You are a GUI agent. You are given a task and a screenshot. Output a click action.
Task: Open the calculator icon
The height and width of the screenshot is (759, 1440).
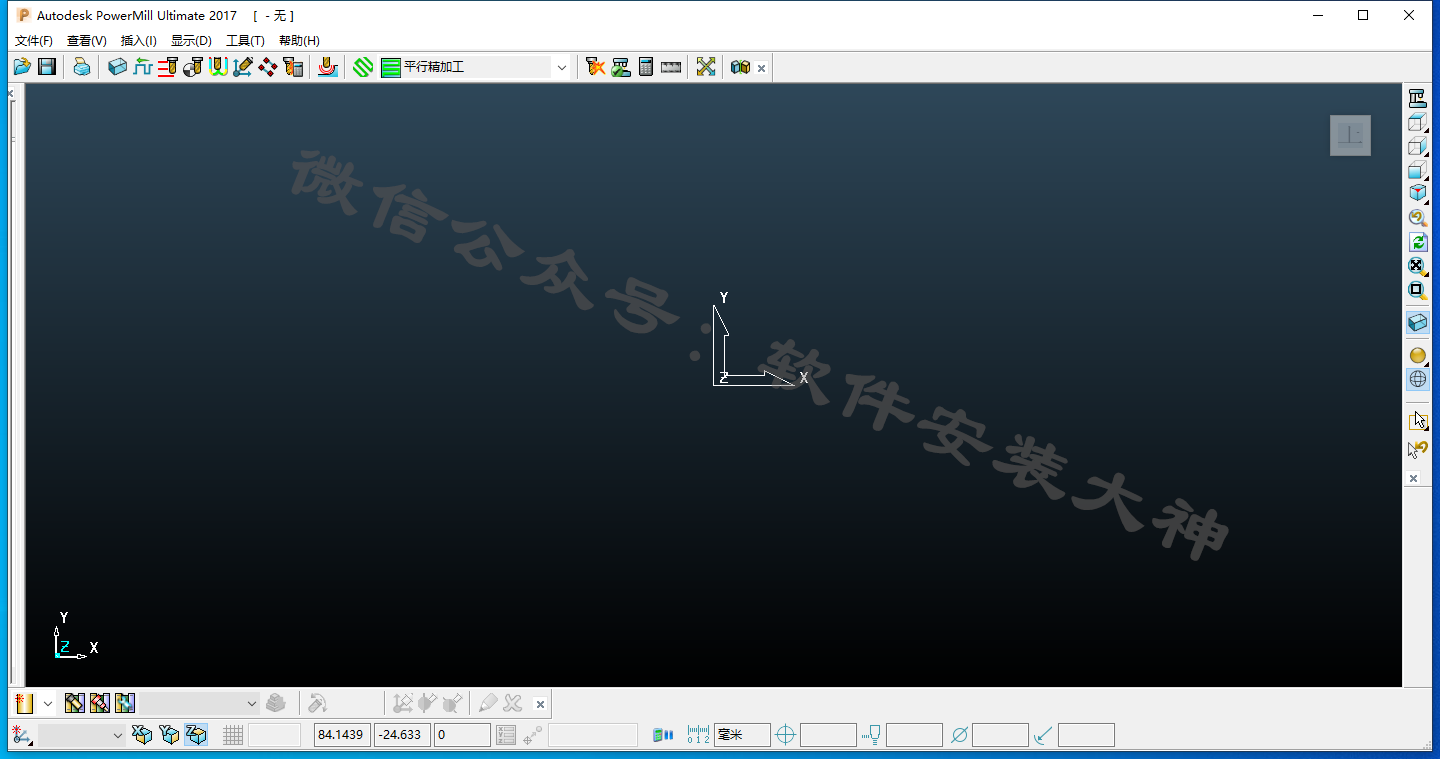[x=646, y=67]
